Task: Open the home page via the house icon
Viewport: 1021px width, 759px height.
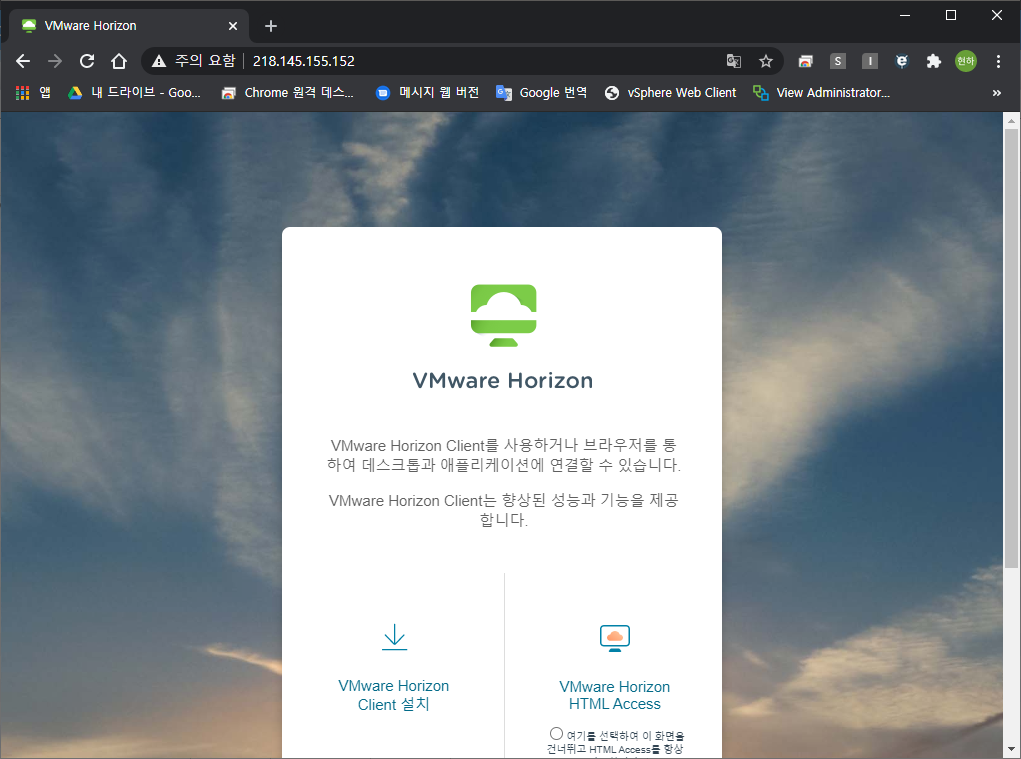Action: [x=119, y=61]
